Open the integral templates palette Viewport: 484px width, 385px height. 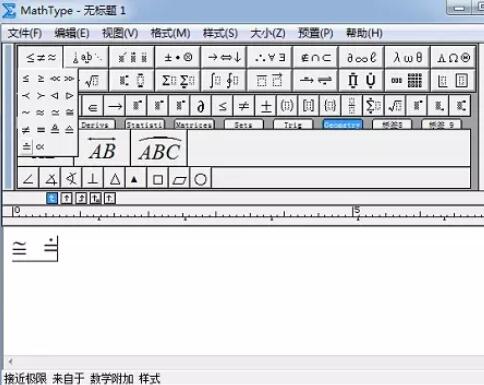tap(224, 80)
